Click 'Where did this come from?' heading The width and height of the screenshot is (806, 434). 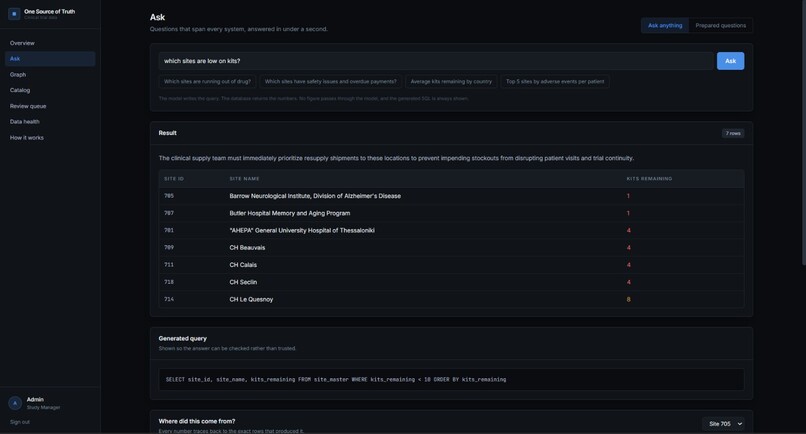click(197, 421)
